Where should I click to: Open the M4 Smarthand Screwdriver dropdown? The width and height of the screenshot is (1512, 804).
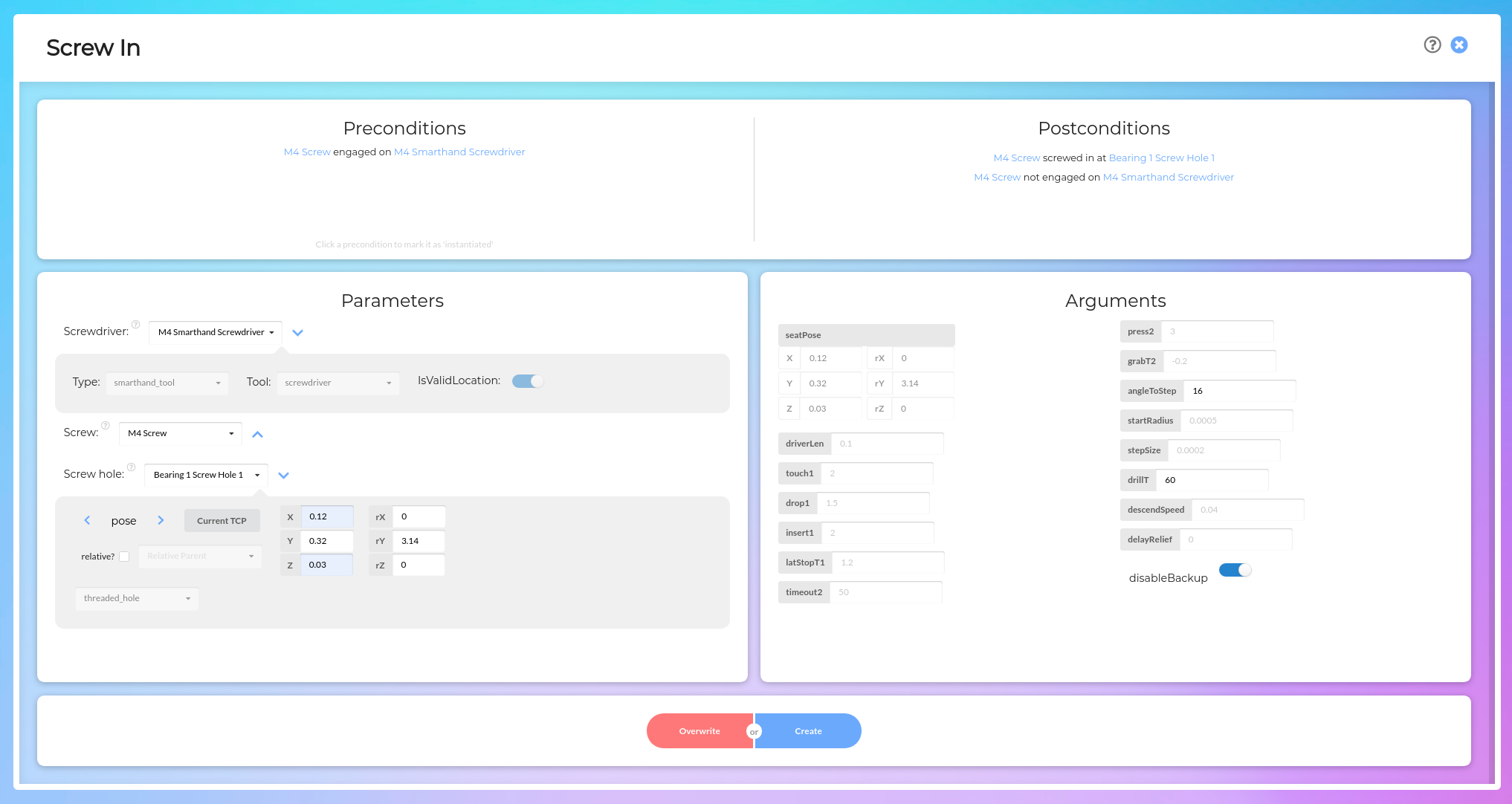pos(216,332)
